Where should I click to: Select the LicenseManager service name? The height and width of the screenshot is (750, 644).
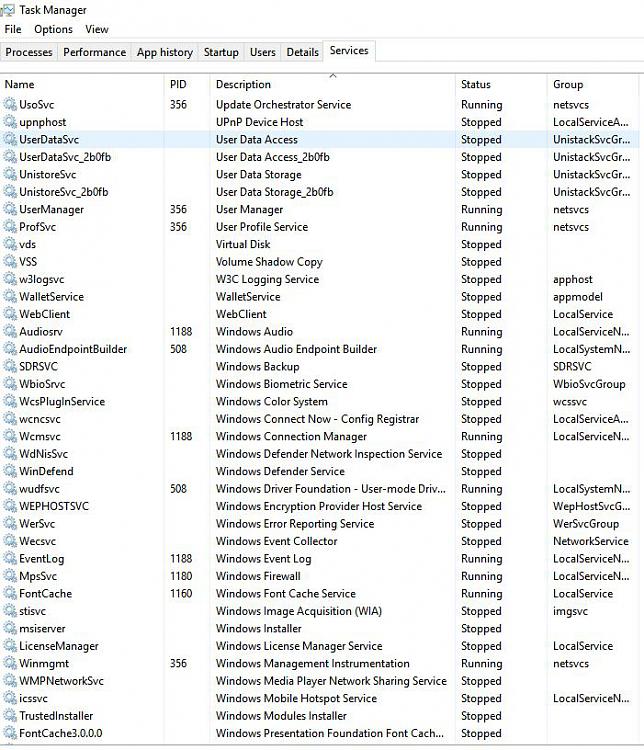(x=58, y=646)
